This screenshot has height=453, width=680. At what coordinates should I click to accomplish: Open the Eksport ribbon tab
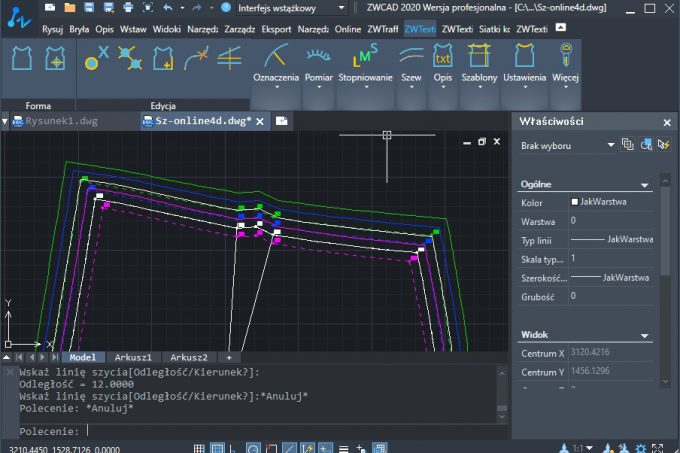[276, 29]
